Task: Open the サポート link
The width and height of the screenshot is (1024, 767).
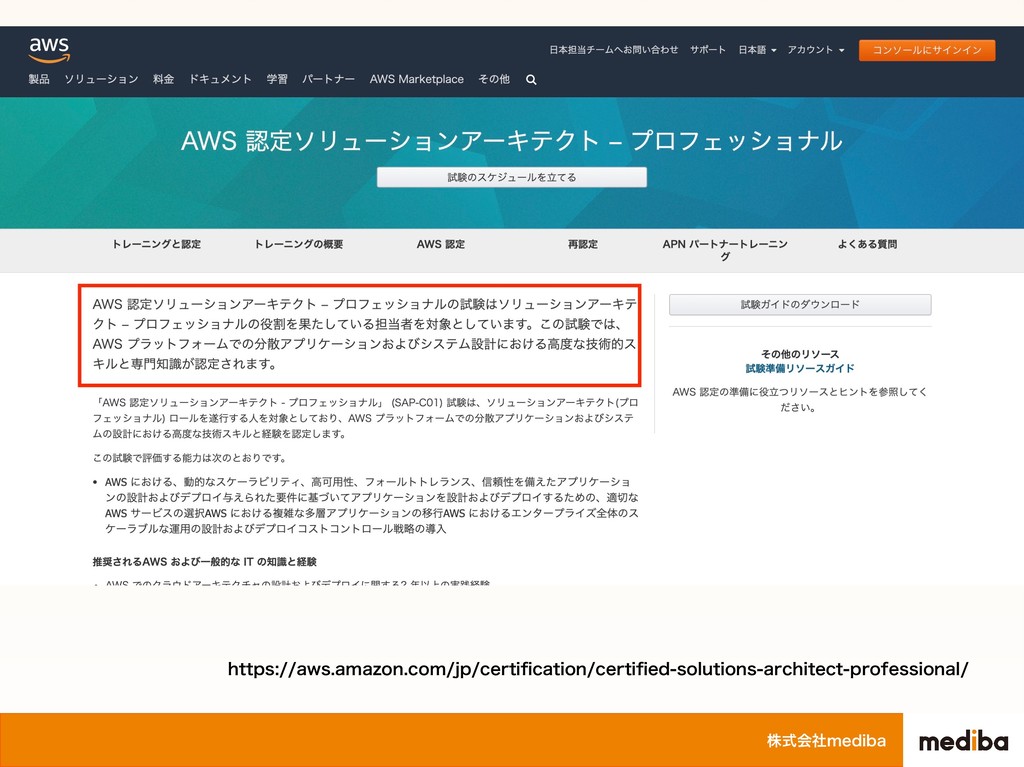Action: tap(708, 50)
